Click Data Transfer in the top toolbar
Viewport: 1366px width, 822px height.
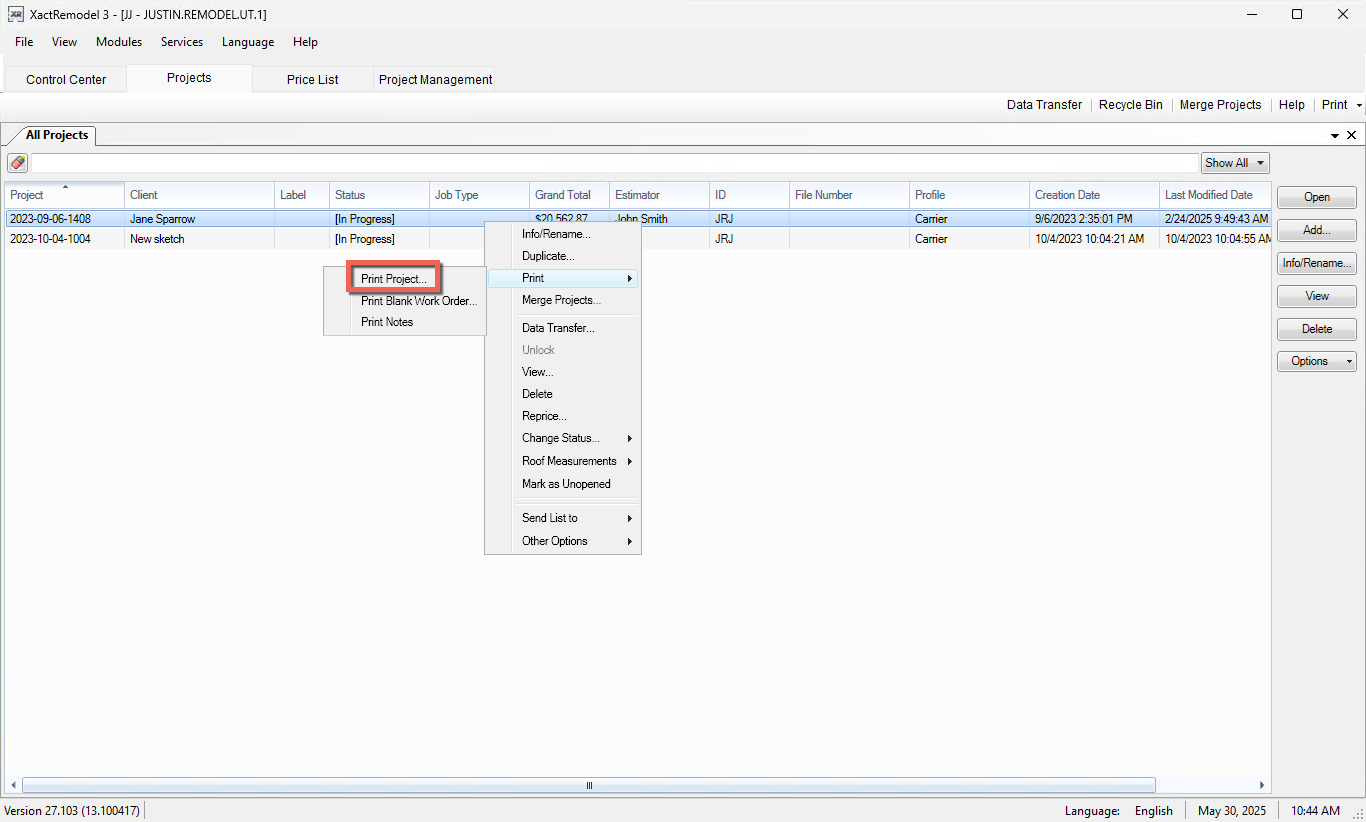tap(1044, 105)
